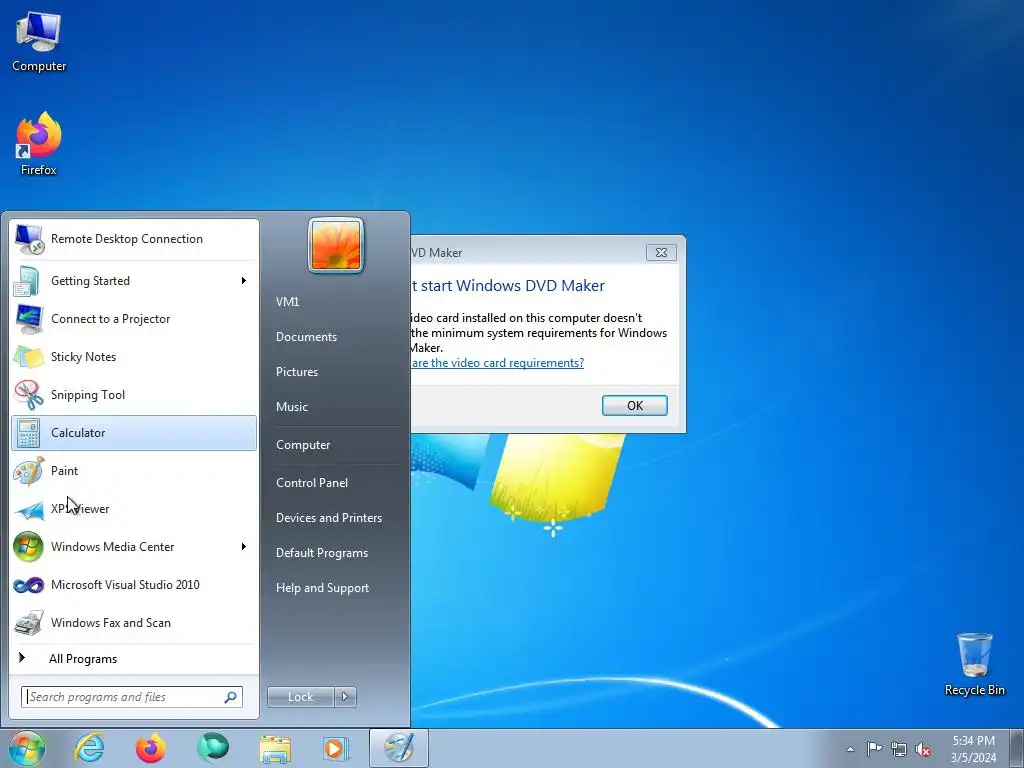Image resolution: width=1024 pixels, height=768 pixels.
Task: Click the search magnifier icon
Action: point(231,697)
